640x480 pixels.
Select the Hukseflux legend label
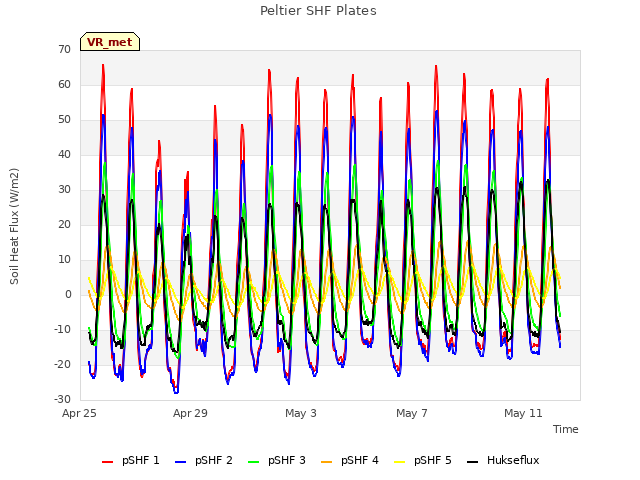click(x=513, y=460)
